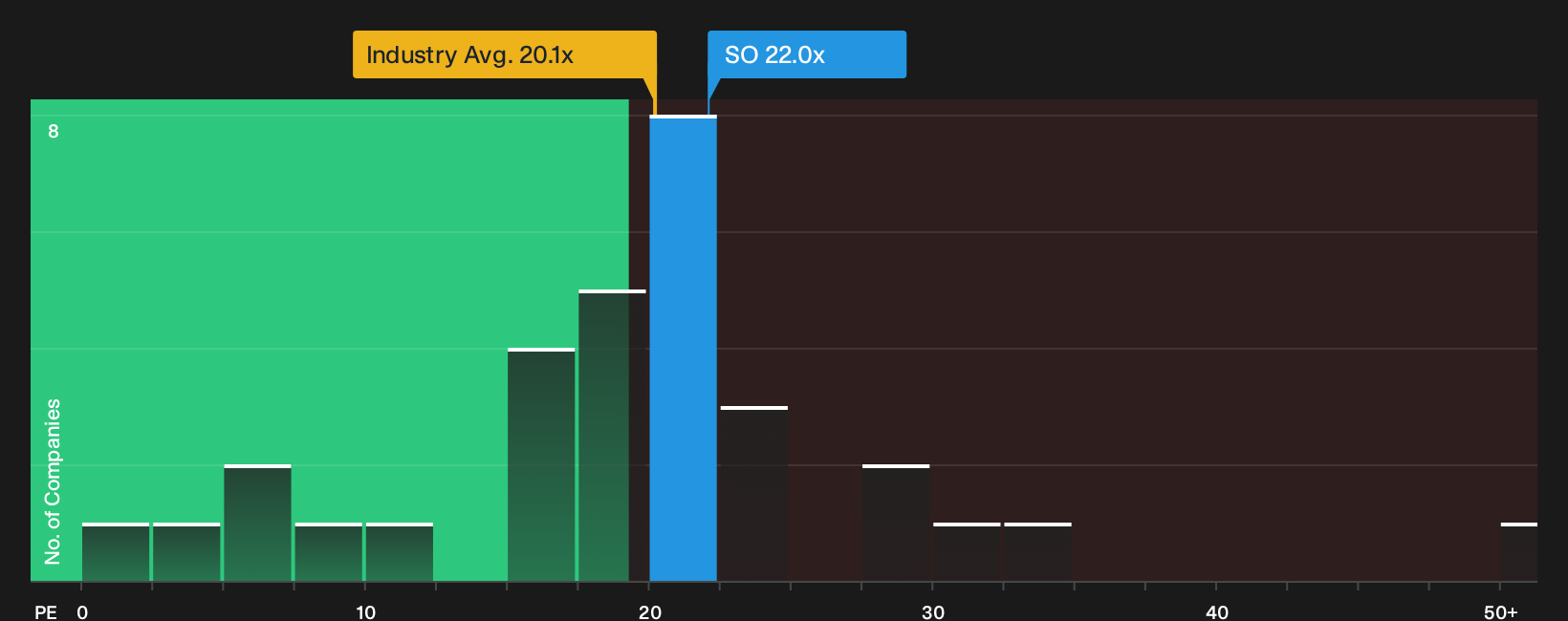Click the histogram bar for PE 7.5-10
Image resolution: width=1568 pixels, height=621 pixels.
pos(328,552)
